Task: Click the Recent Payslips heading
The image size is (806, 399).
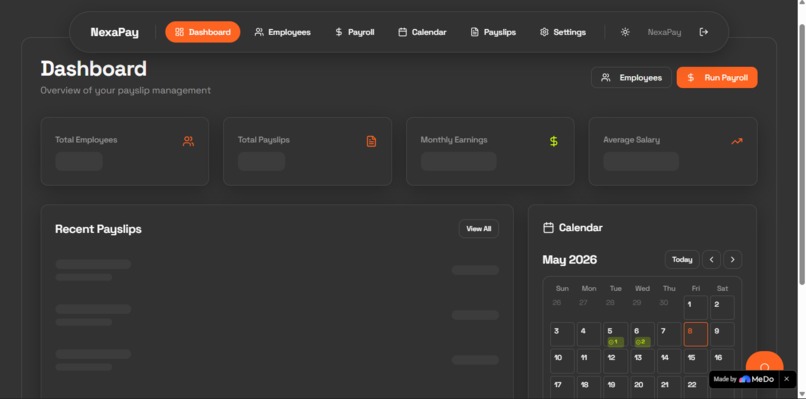Action: 98,229
